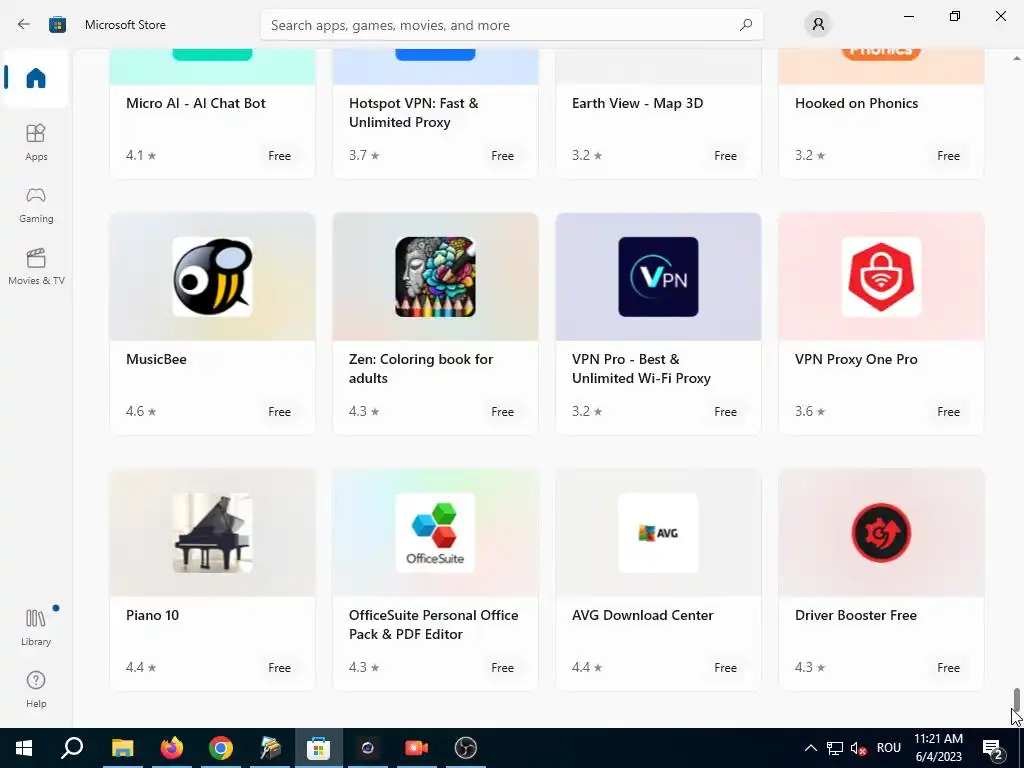1024x768 pixels.
Task: Click the scrollbar up arrow
Action: (x=1016, y=58)
